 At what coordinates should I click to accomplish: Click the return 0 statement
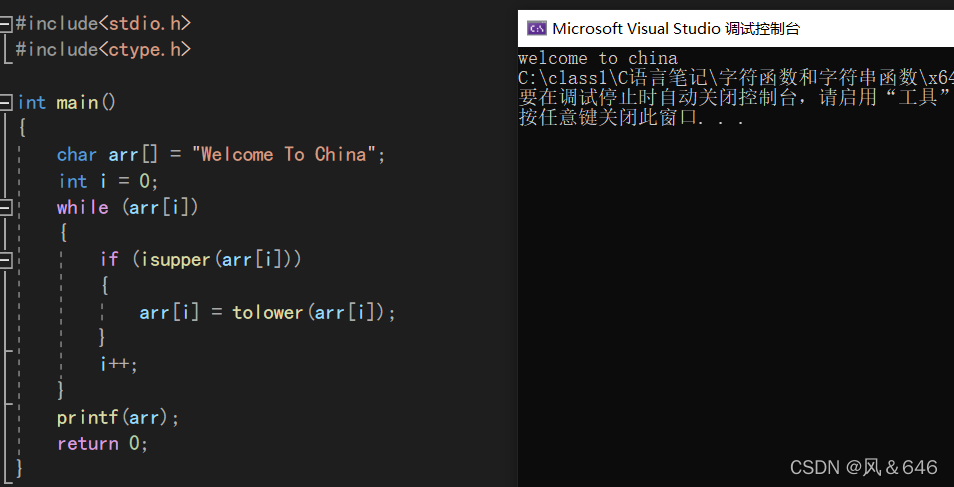(102, 443)
